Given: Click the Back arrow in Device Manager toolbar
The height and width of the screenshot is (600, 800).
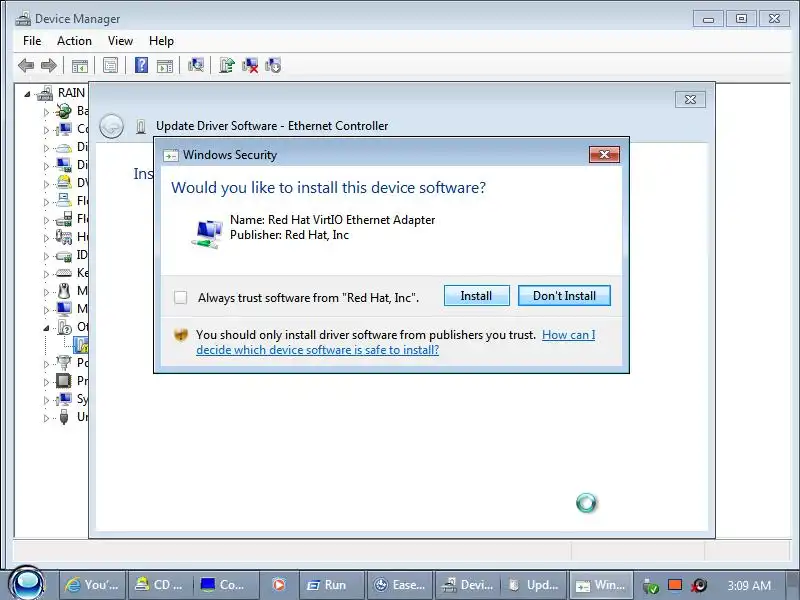Looking at the screenshot, I should pos(26,65).
